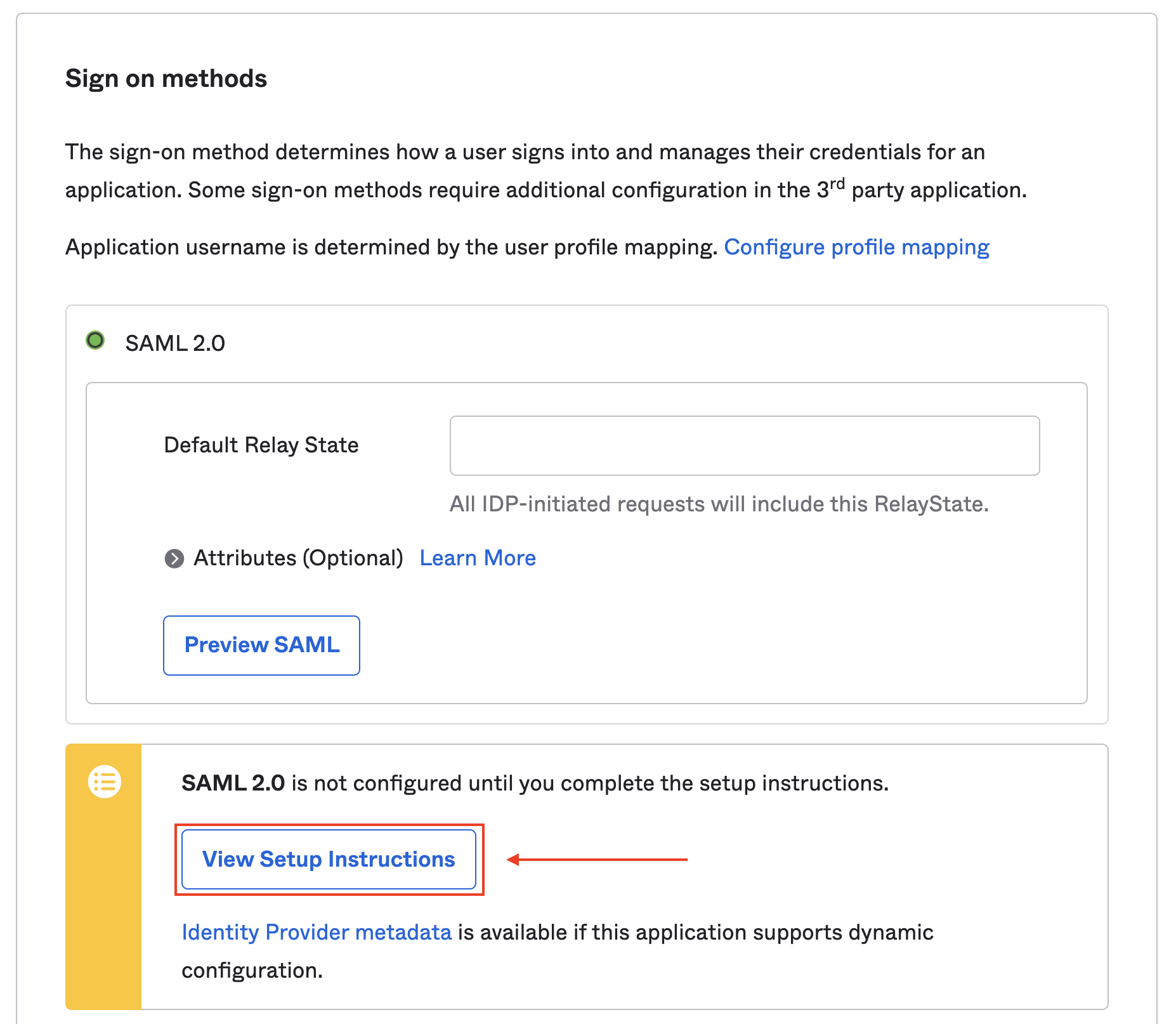Click the bold SAML 2.0 warning text
Viewport: 1176px width, 1024px height.
pos(233,783)
